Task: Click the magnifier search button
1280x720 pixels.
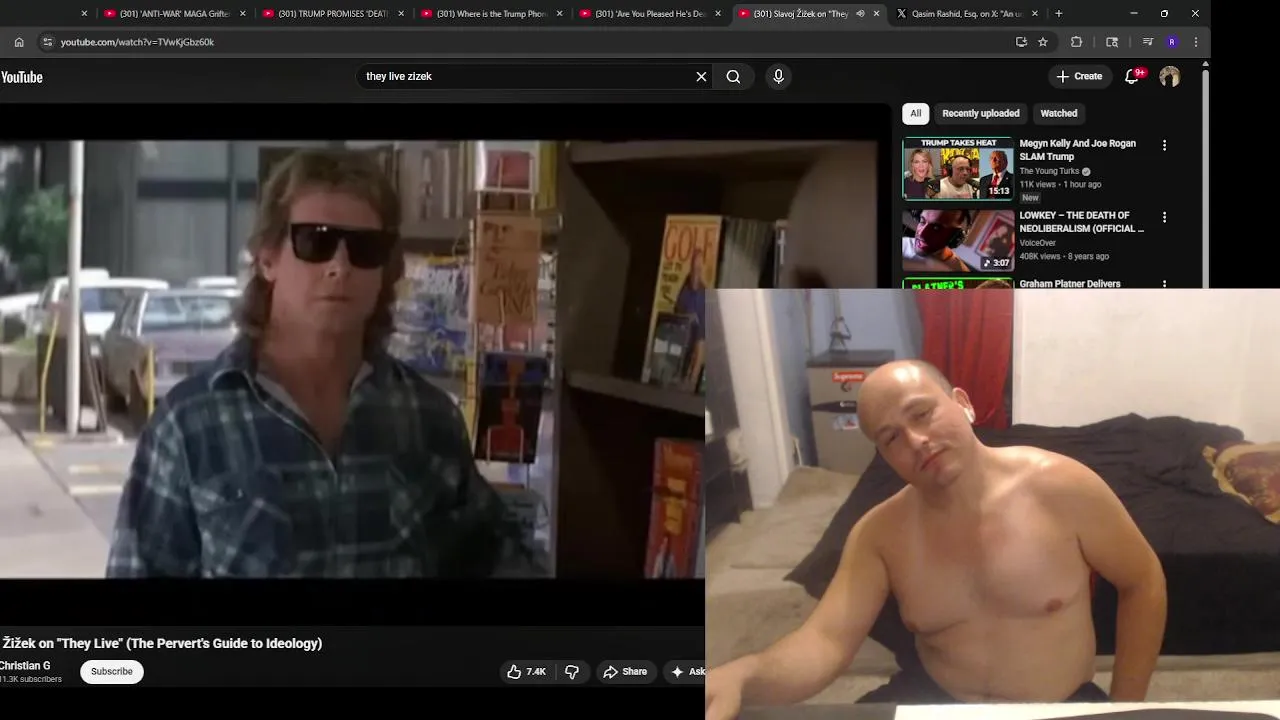Action: pyautogui.click(x=733, y=77)
